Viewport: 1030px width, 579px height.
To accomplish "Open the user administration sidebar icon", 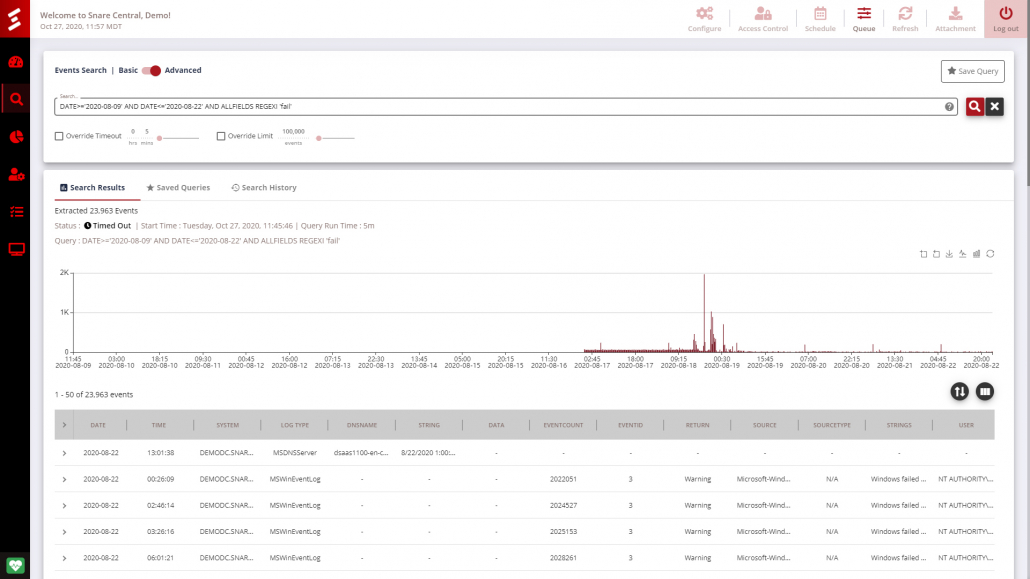I will pyautogui.click(x=16, y=174).
